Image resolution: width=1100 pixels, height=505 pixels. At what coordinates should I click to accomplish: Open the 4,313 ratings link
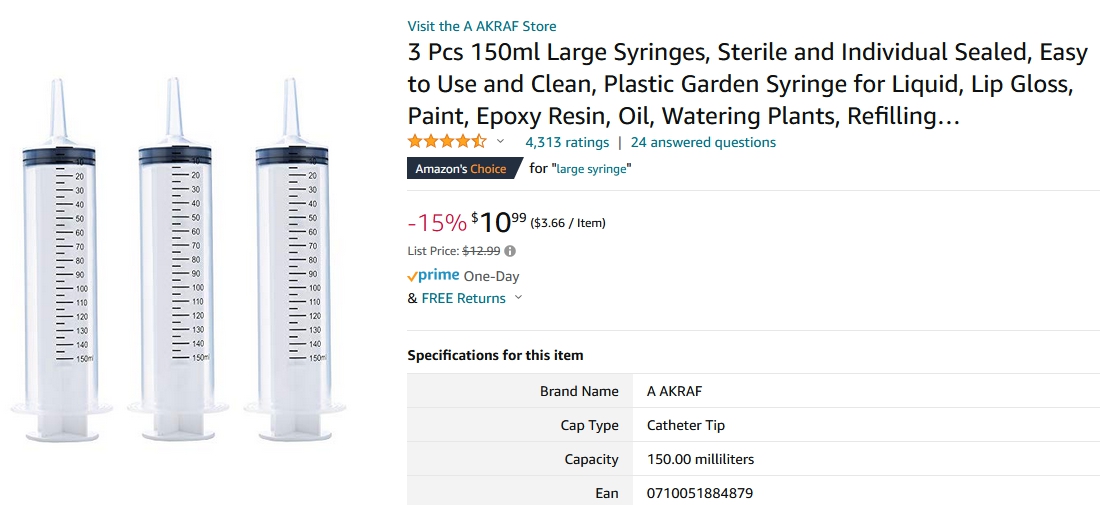click(x=567, y=142)
